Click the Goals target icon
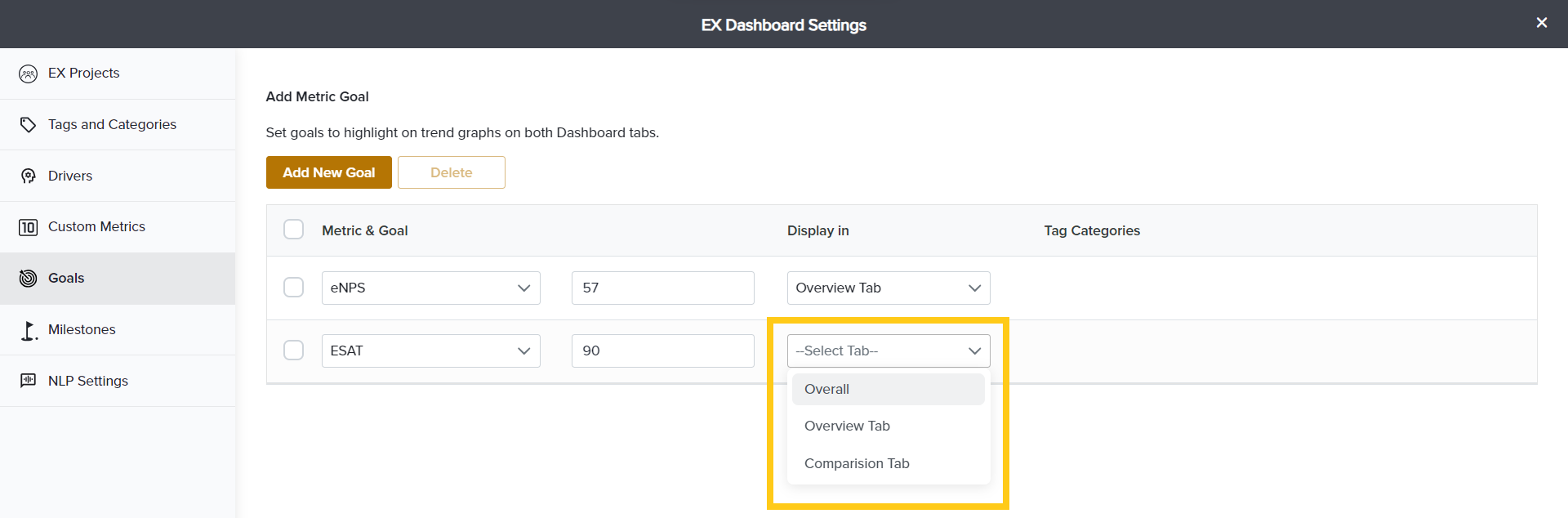 [x=28, y=279]
